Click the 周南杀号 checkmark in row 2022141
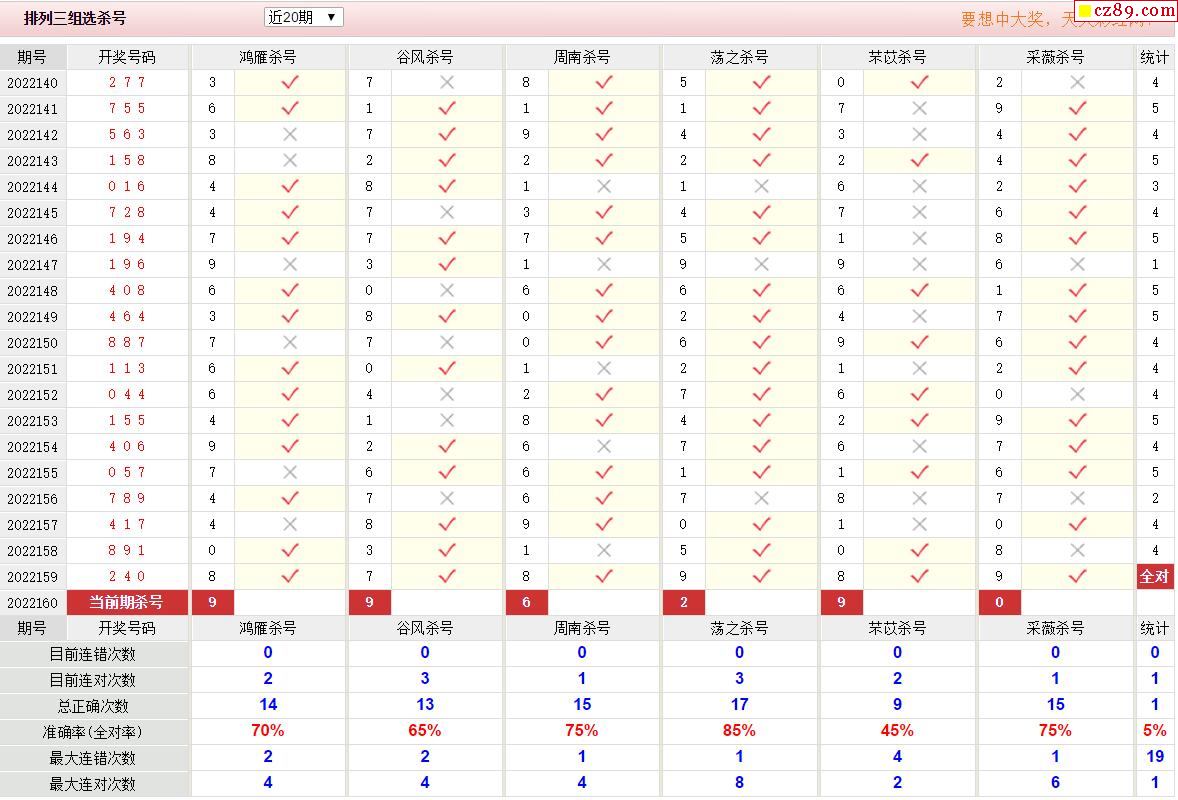 pyautogui.click(x=604, y=108)
